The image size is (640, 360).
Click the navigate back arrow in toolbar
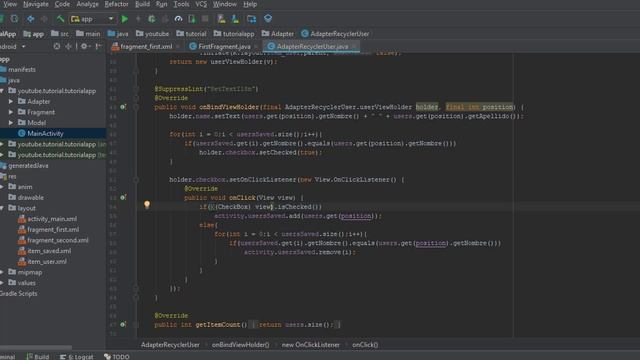coord(31,19)
